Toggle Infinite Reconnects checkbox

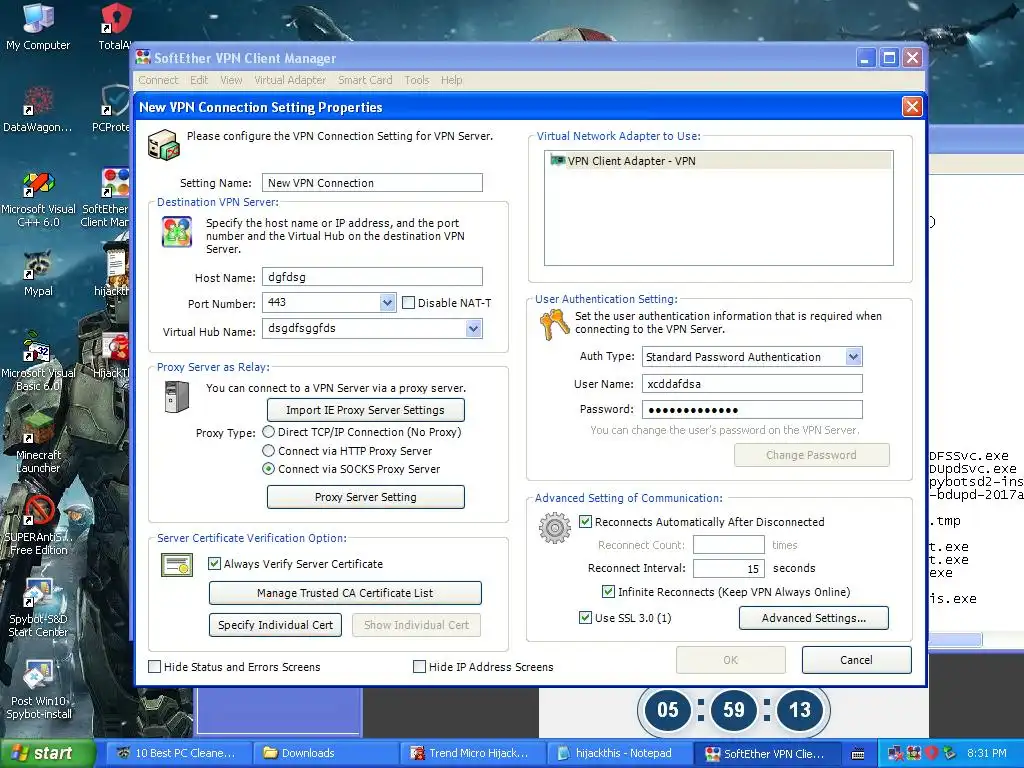[x=608, y=591]
